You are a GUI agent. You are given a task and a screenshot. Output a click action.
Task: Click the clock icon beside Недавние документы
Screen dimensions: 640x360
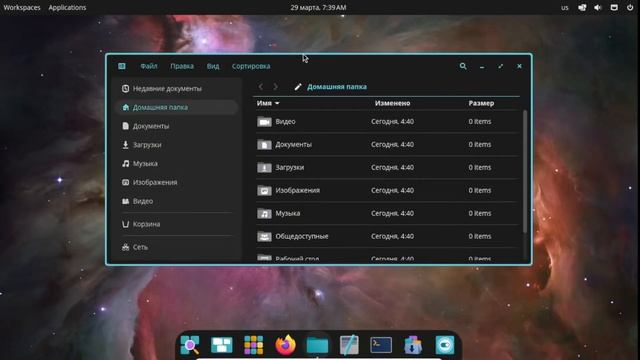coord(125,89)
